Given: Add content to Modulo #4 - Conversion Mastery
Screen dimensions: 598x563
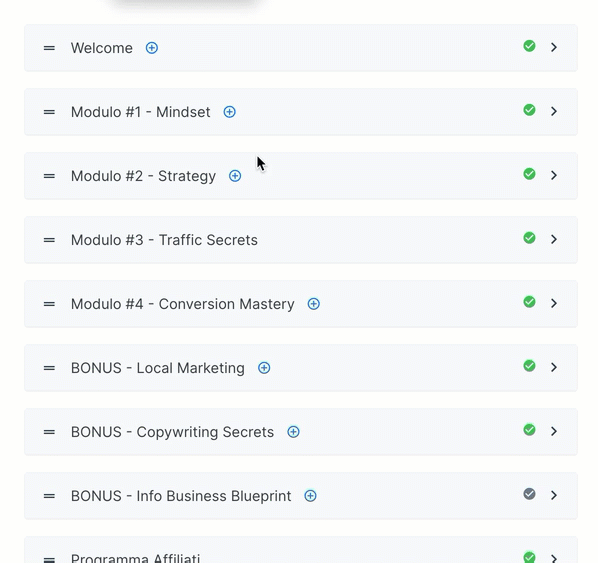Looking at the screenshot, I should pos(313,304).
